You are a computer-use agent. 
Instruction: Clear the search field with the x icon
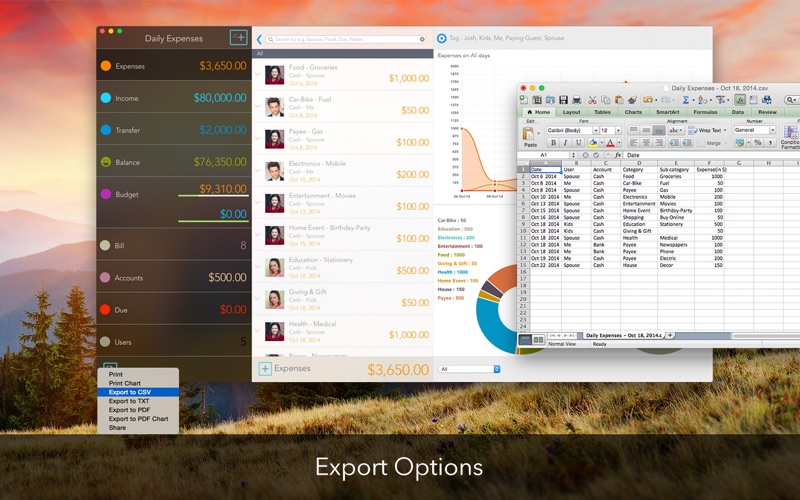click(422, 39)
